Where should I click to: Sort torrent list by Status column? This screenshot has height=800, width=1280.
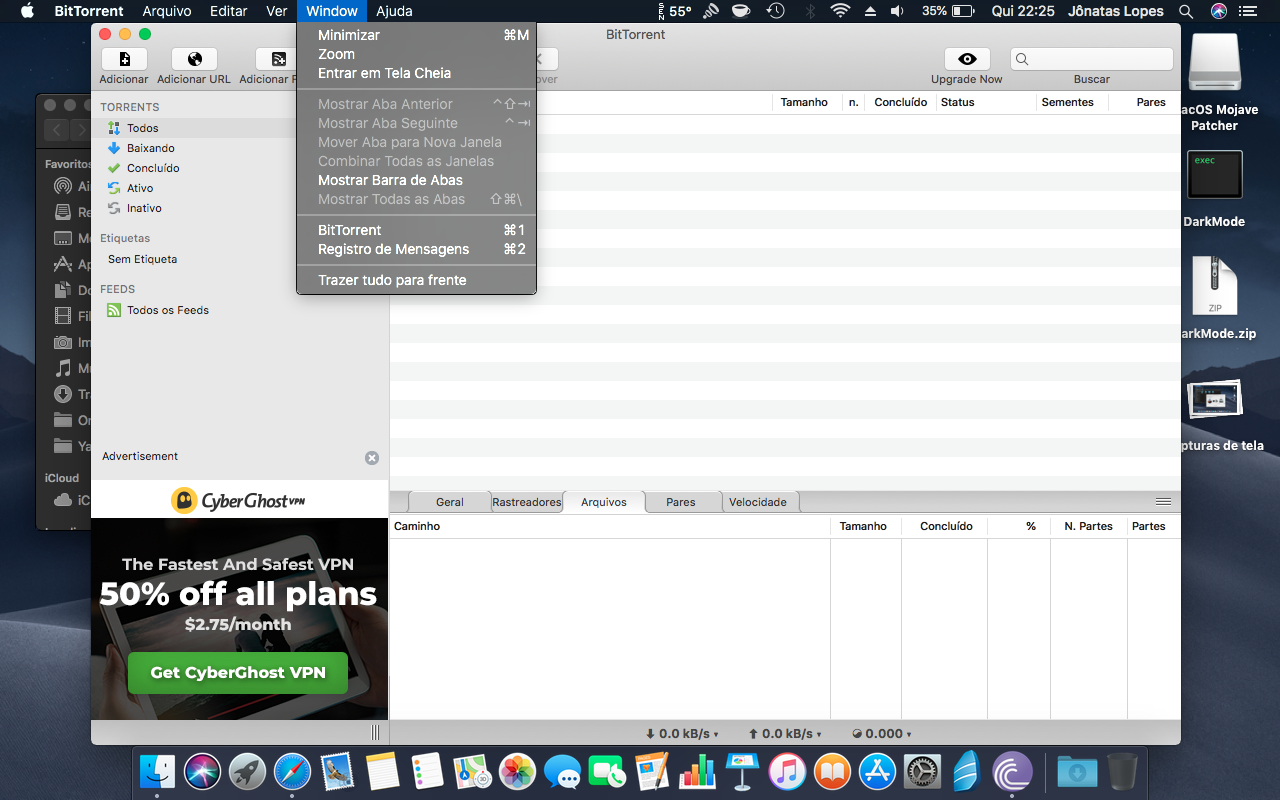(986, 102)
